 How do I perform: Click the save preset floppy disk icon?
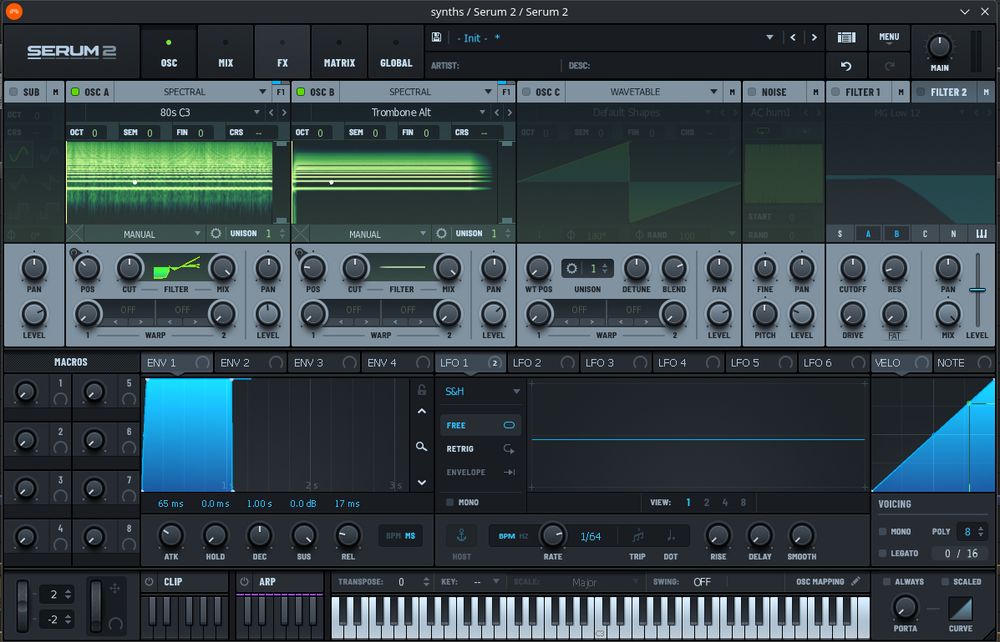coord(437,38)
